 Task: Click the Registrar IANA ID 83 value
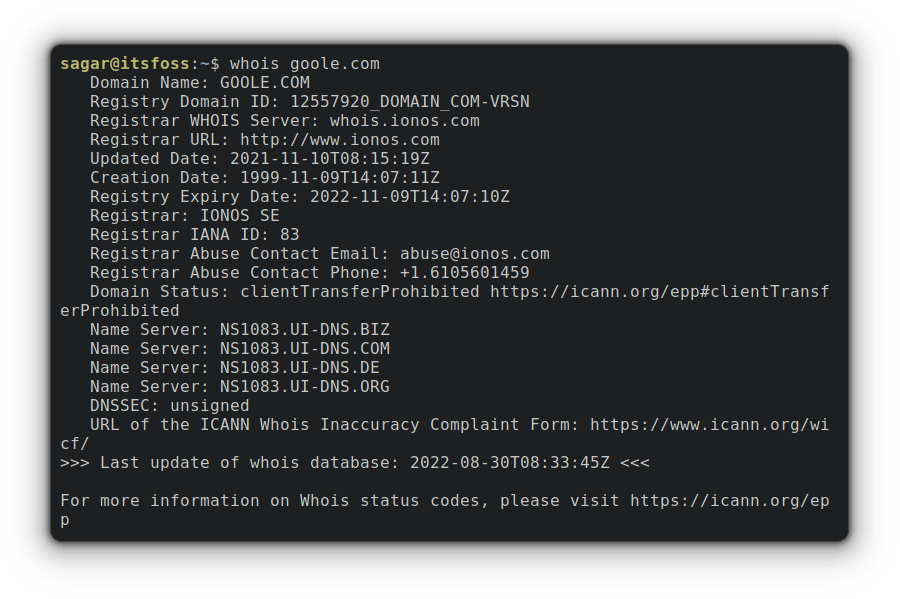289,235
